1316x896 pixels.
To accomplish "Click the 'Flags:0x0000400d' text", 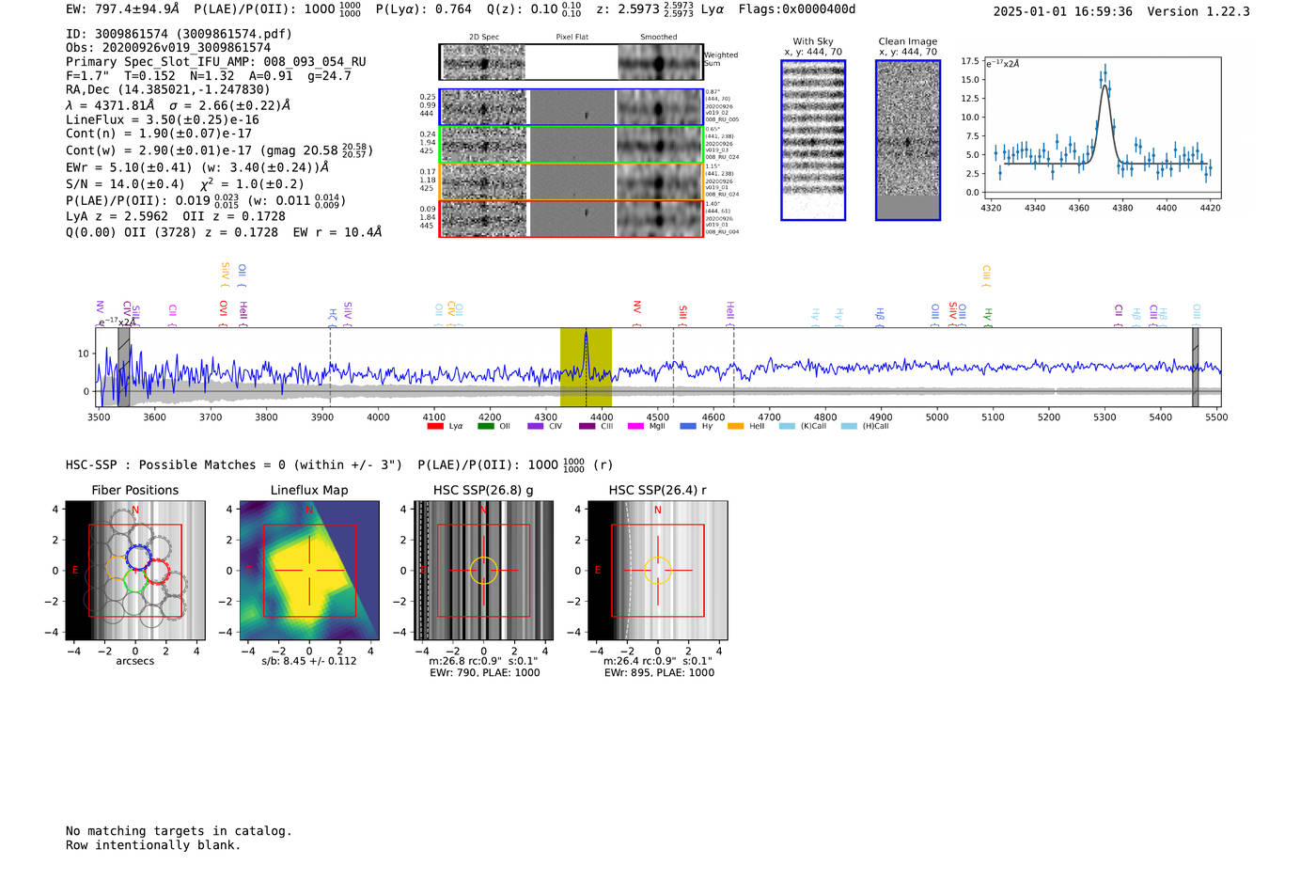I will tap(797, 9).
